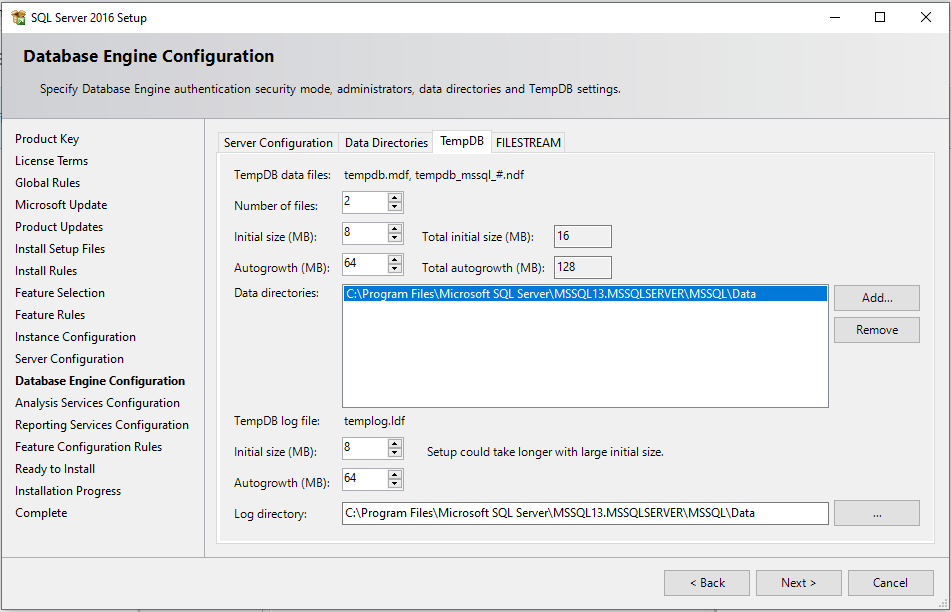Click Global Rules in the steps list
This screenshot has height=612, width=951.
pos(47,183)
